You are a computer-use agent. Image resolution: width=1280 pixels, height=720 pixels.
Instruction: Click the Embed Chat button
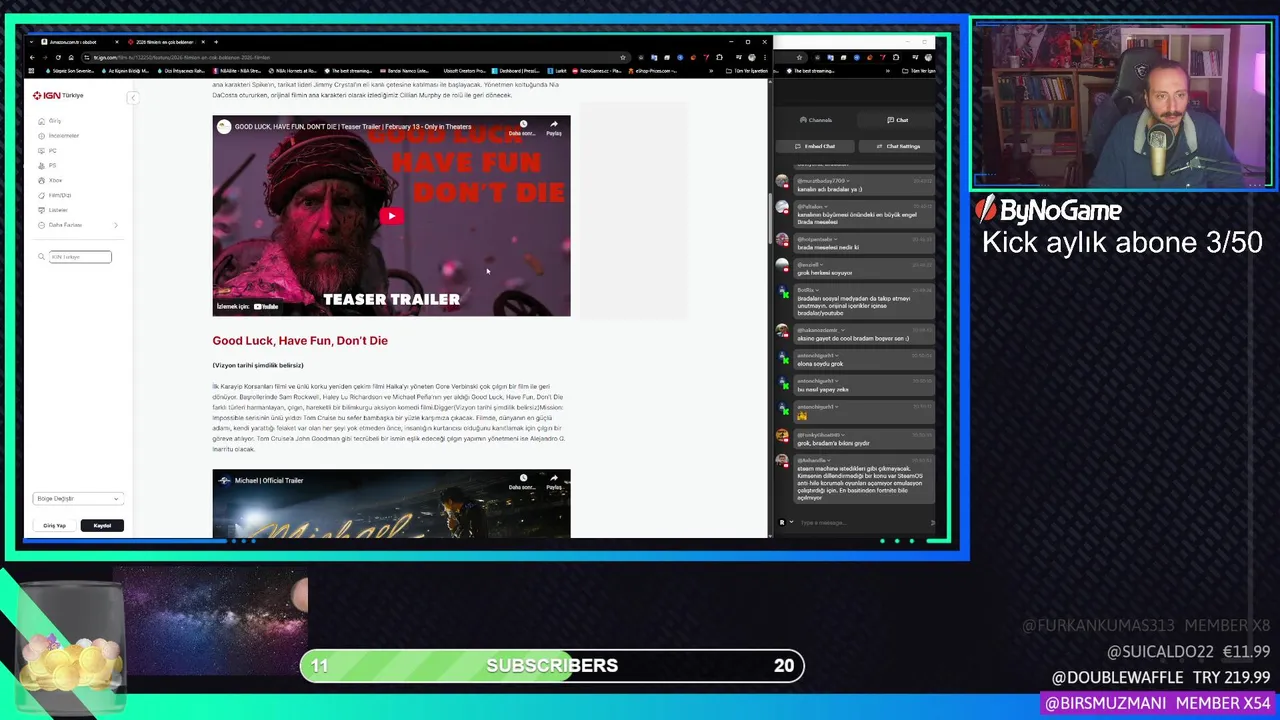coord(815,146)
